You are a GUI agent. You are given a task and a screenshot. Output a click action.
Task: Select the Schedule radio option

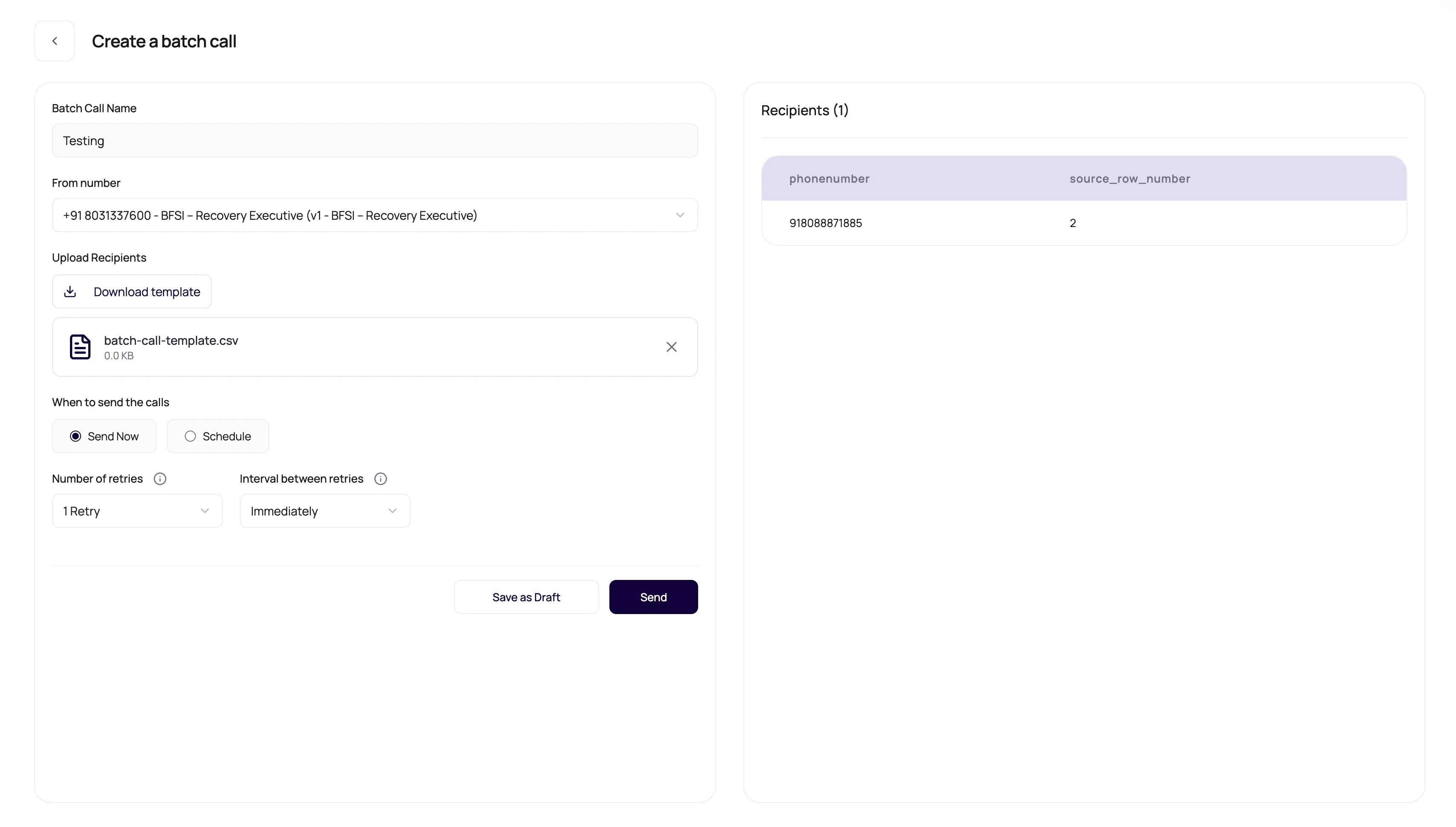pyautogui.click(x=218, y=436)
